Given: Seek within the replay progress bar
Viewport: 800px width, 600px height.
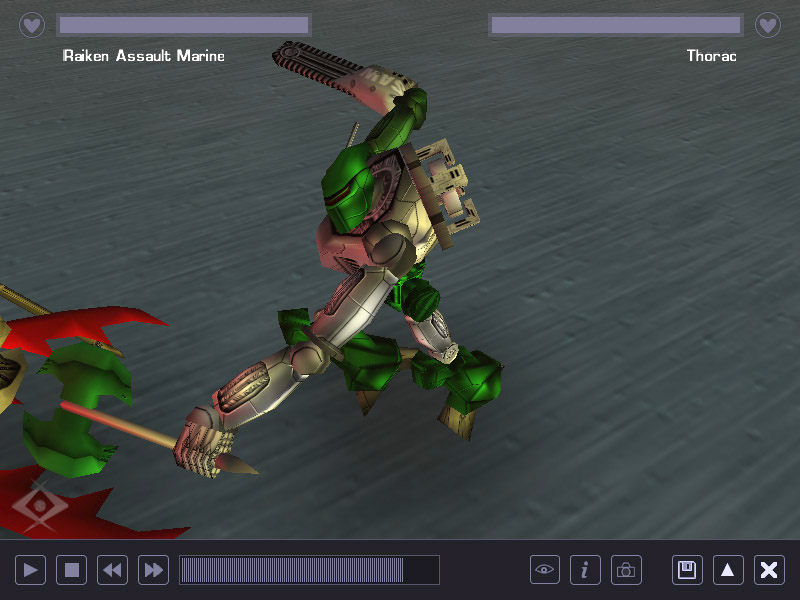Looking at the screenshot, I should tap(309, 569).
